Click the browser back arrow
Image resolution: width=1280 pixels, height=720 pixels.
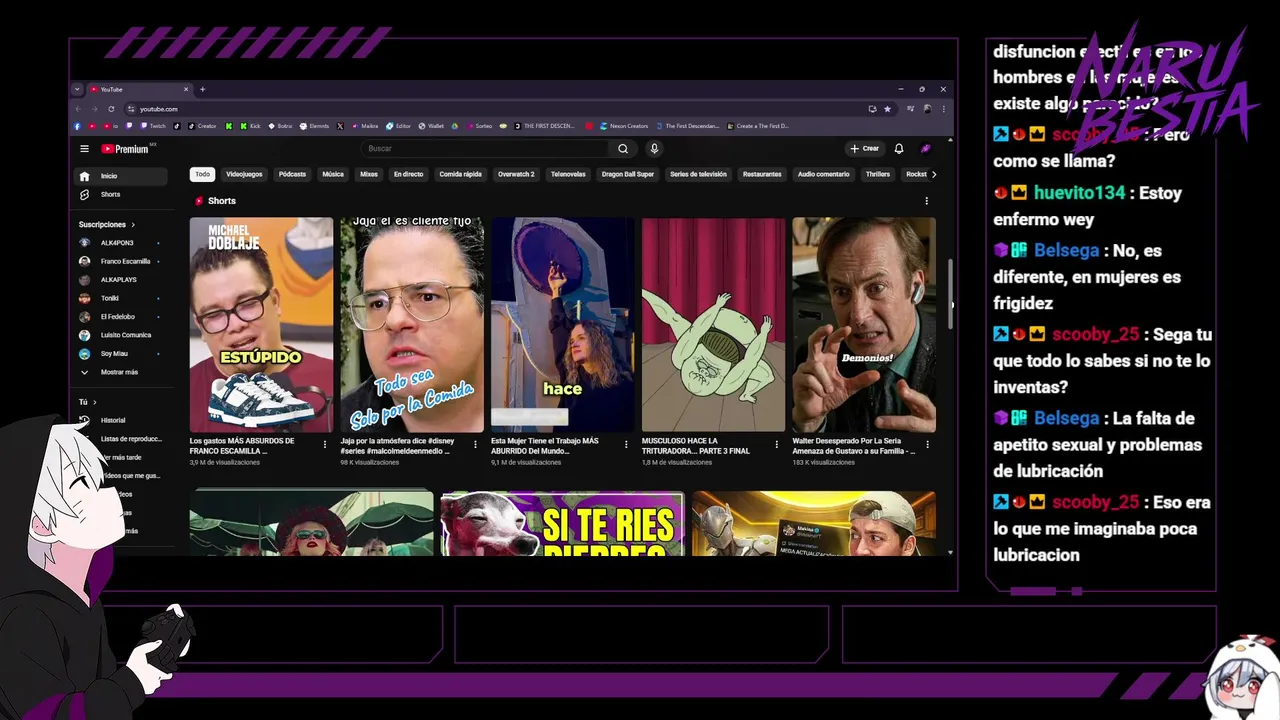(x=78, y=108)
